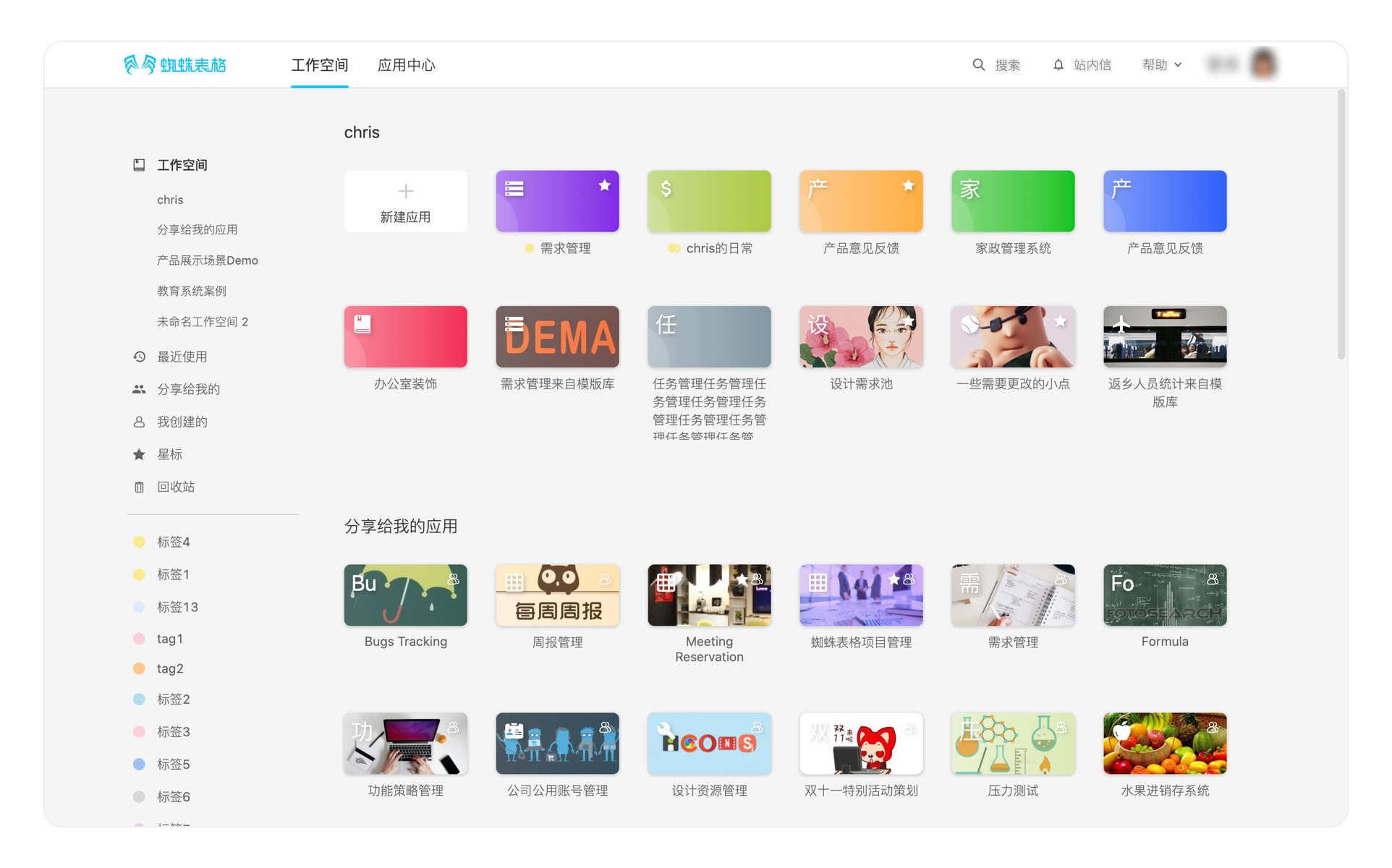This screenshot has height=868, width=1392.
Task: Click shared-users icon on Formula card
Action: click(1213, 579)
